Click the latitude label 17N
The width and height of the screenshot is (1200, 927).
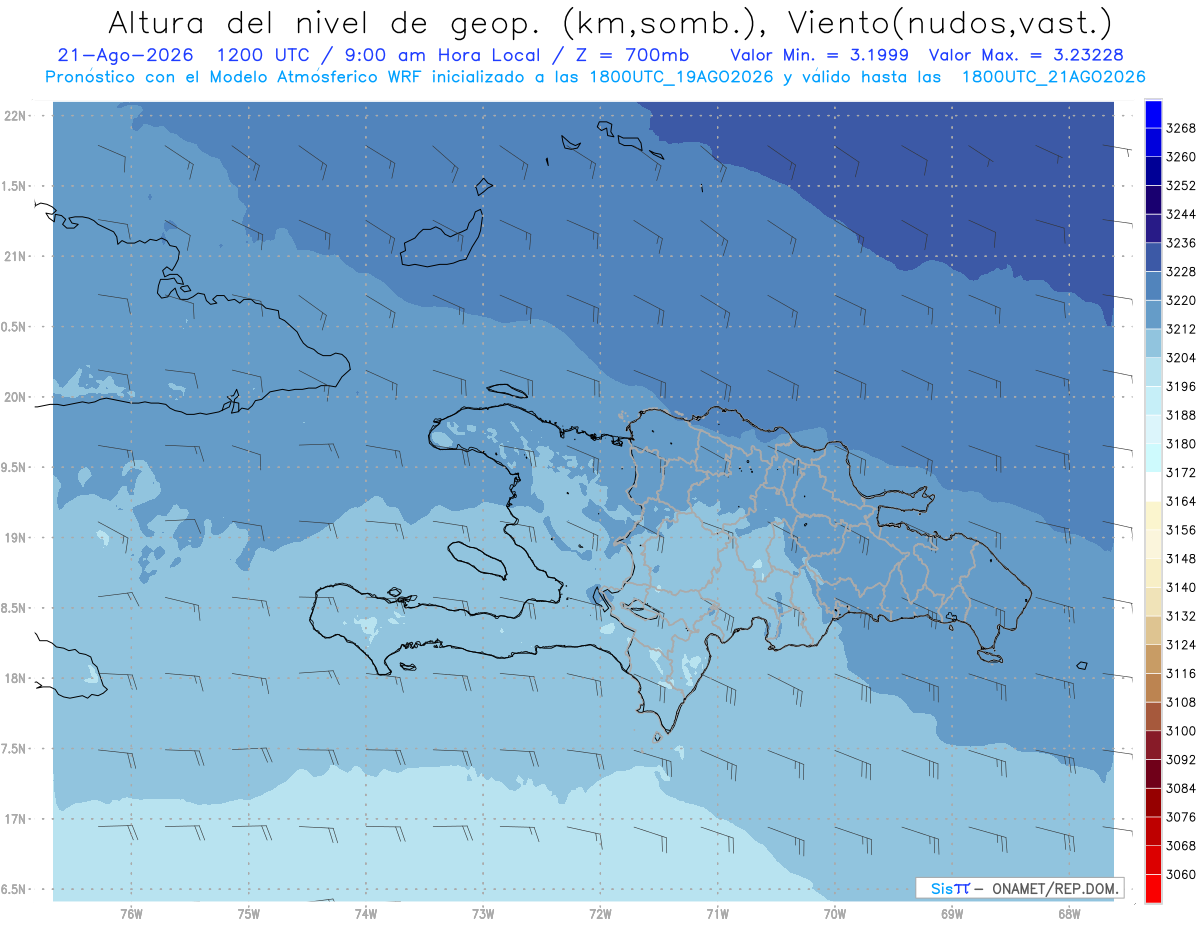click(17, 819)
